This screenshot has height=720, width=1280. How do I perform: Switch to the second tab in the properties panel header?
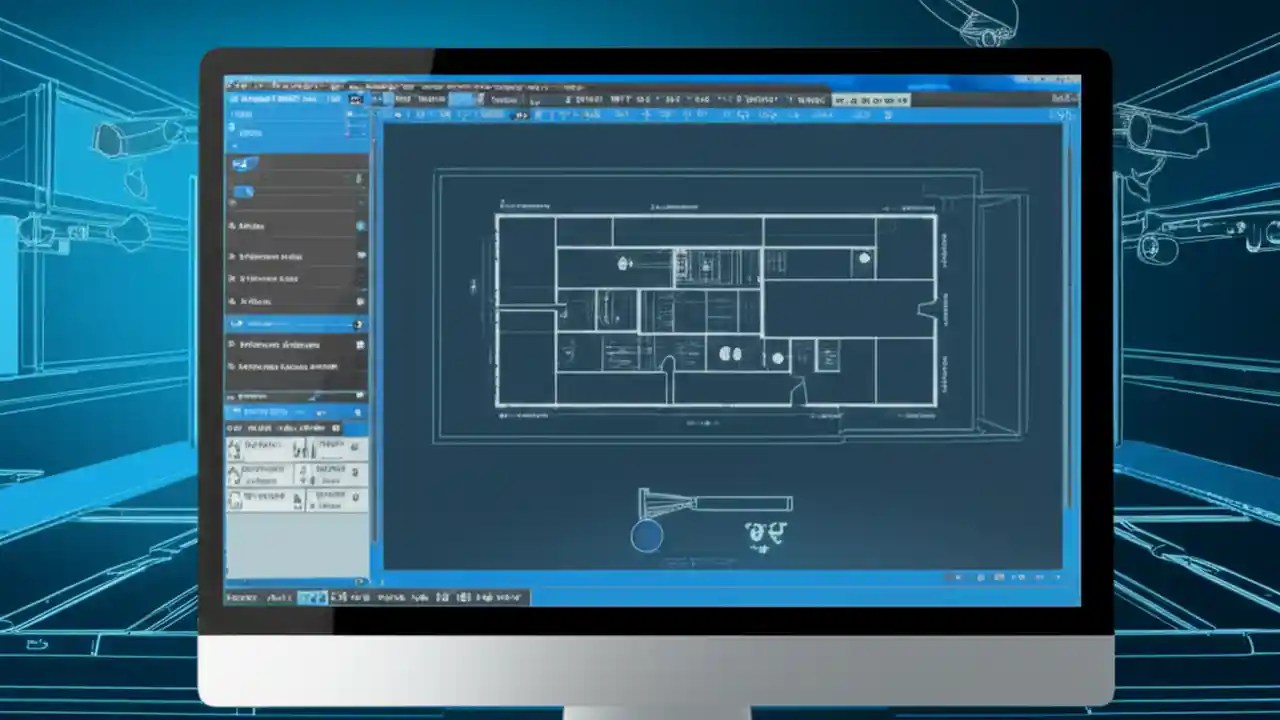[260, 427]
